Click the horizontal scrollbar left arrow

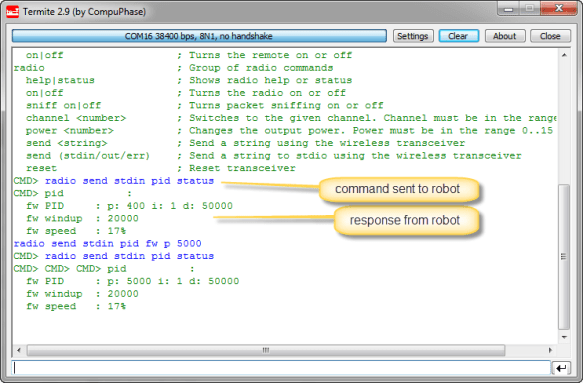pyautogui.click(x=19, y=350)
